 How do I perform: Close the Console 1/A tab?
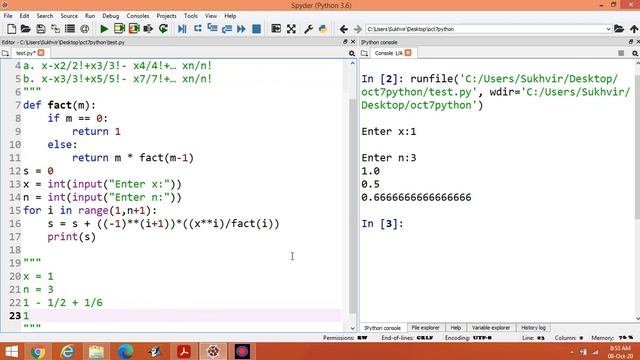pyautogui.click(x=408, y=53)
